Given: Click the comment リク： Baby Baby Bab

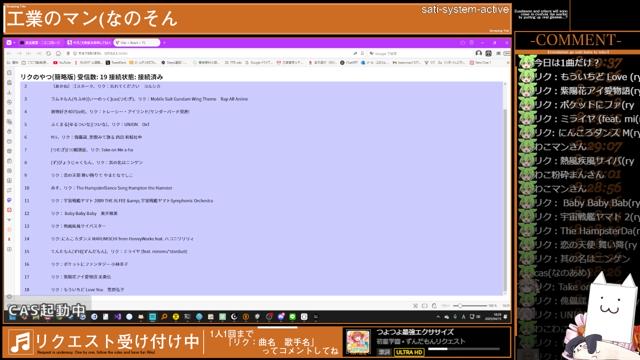Looking at the screenshot, I should (x=587, y=203).
